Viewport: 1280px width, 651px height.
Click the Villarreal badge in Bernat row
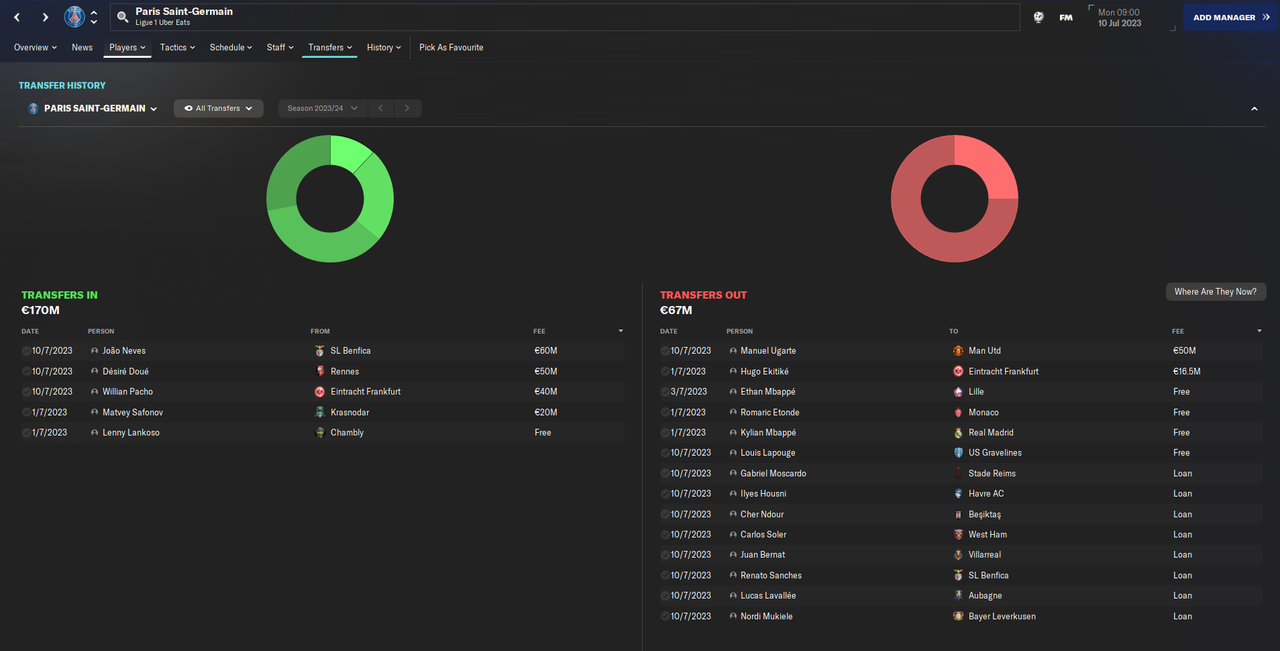pos(959,555)
